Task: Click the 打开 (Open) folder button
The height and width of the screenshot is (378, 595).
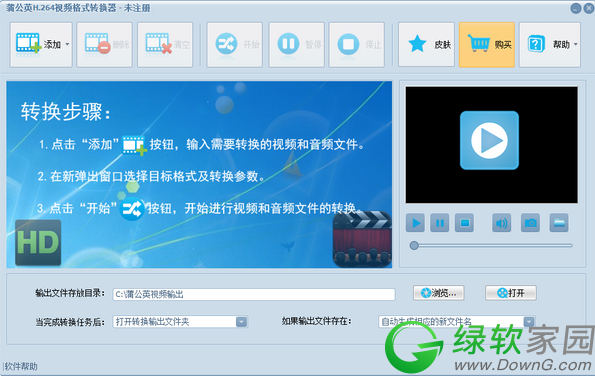Action: (x=511, y=293)
